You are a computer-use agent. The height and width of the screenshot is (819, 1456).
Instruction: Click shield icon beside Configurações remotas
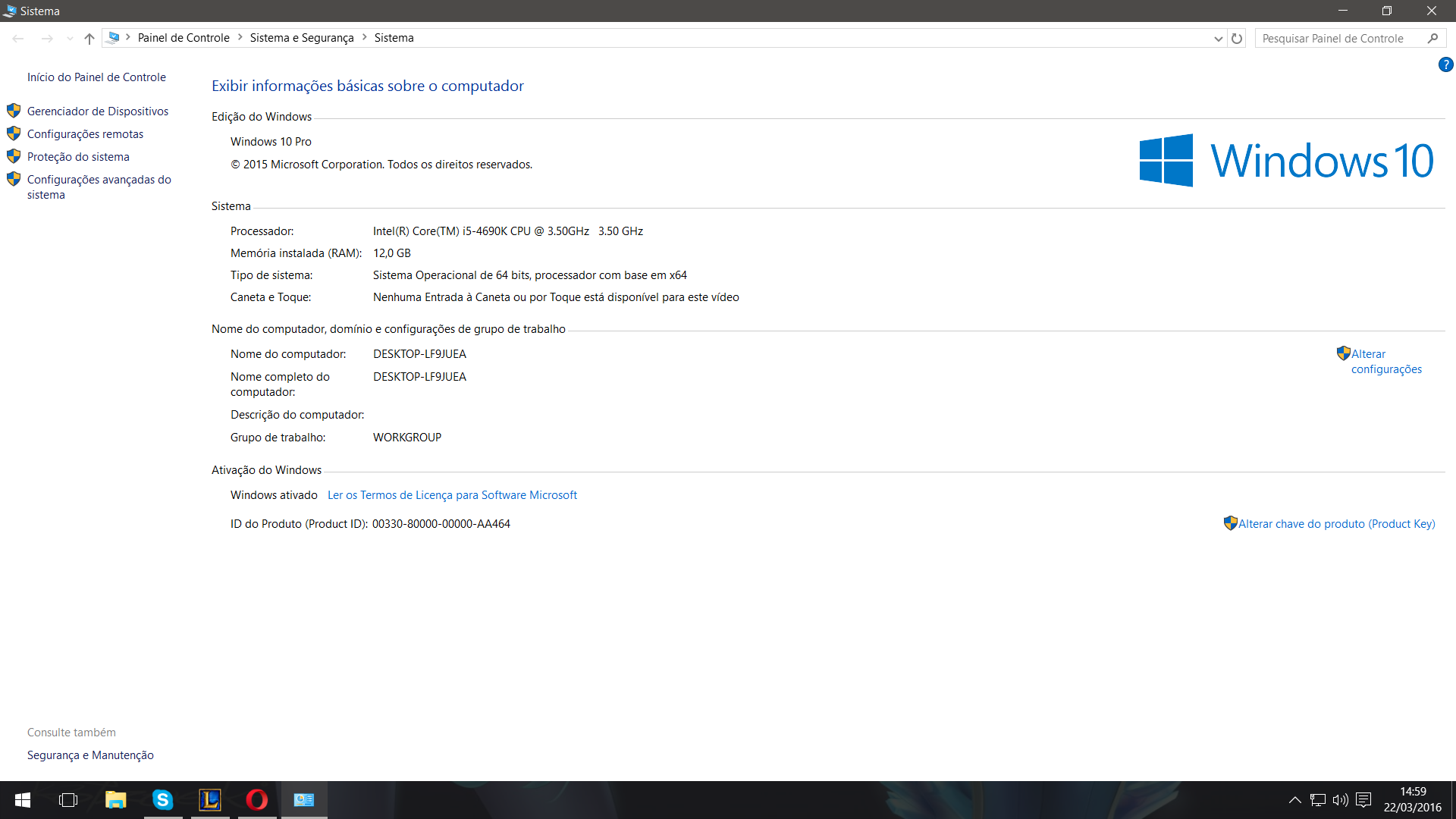click(14, 133)
